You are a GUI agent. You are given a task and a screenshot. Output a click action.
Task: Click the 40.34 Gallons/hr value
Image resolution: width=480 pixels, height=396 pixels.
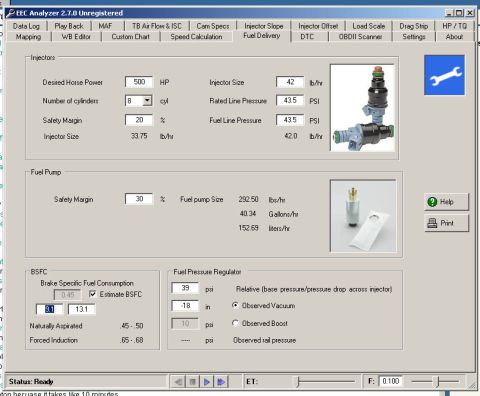coord(248,213)
